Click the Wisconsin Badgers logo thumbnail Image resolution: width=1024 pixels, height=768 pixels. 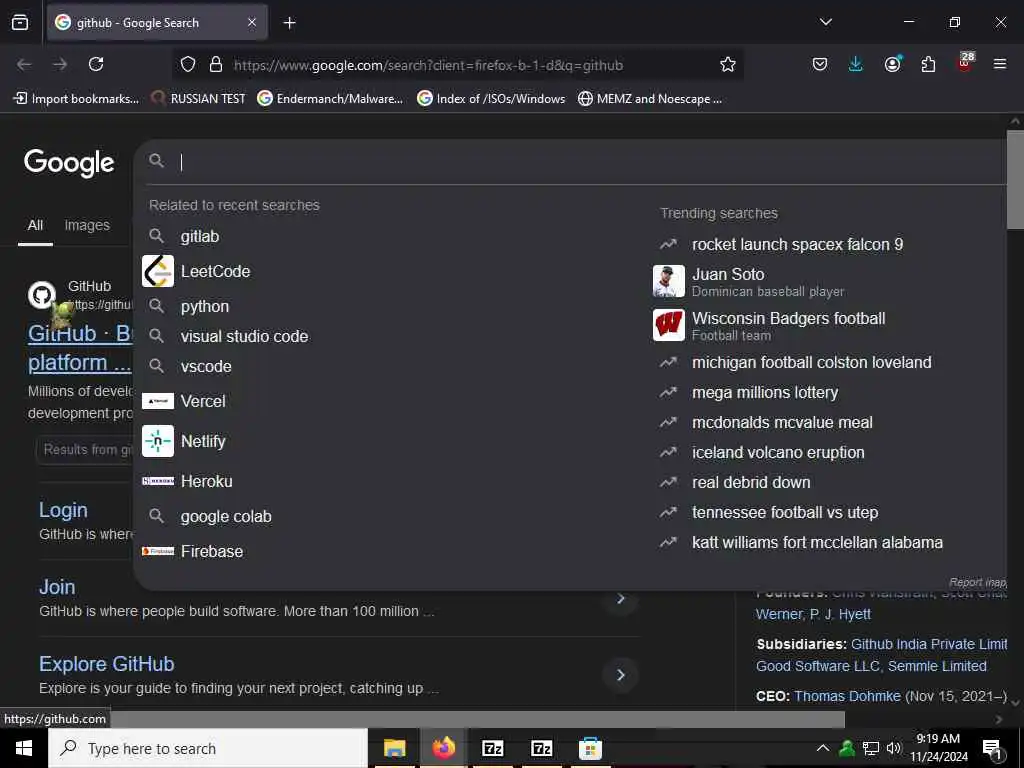point(669,325)
